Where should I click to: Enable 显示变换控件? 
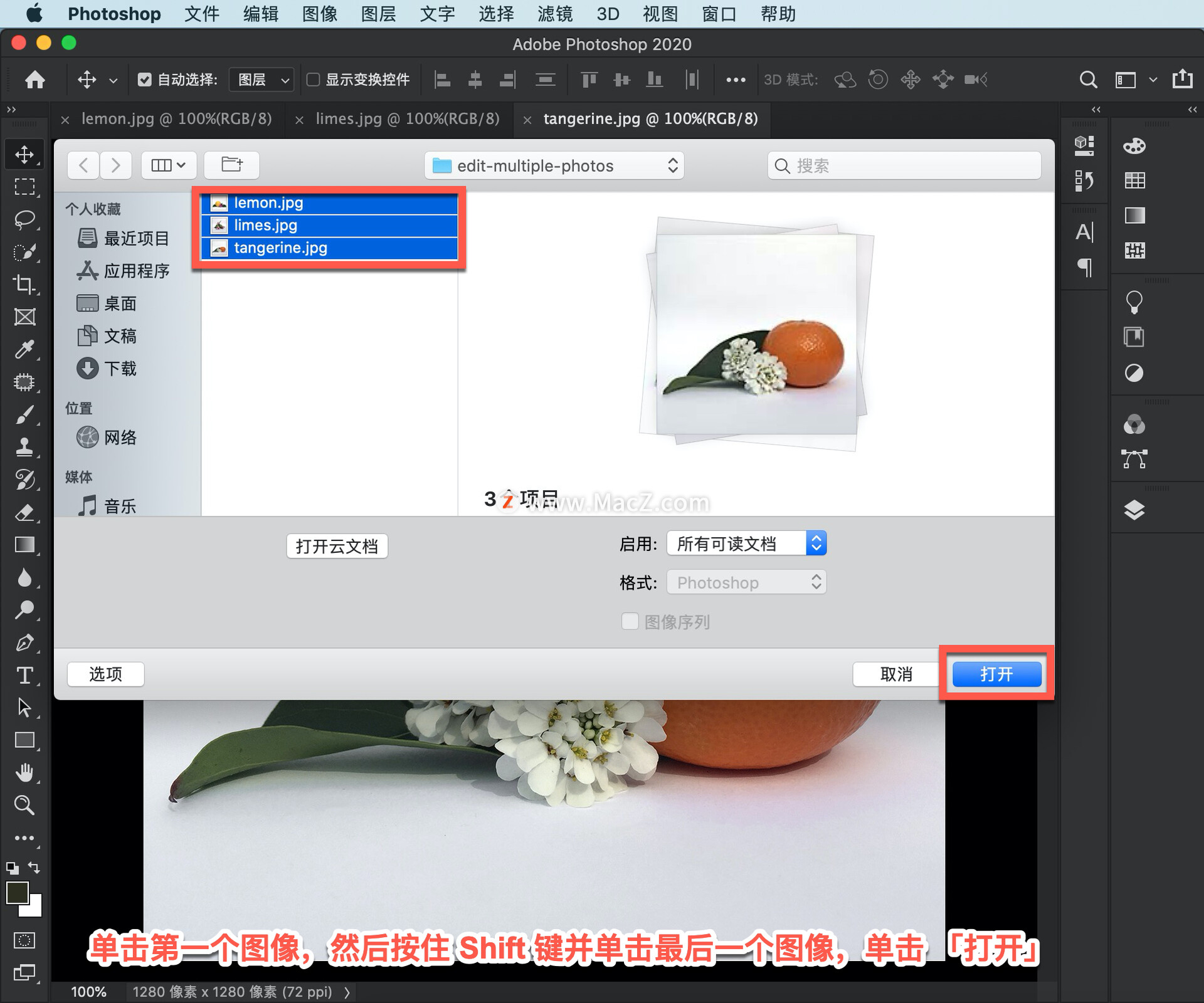click(315, 80)
